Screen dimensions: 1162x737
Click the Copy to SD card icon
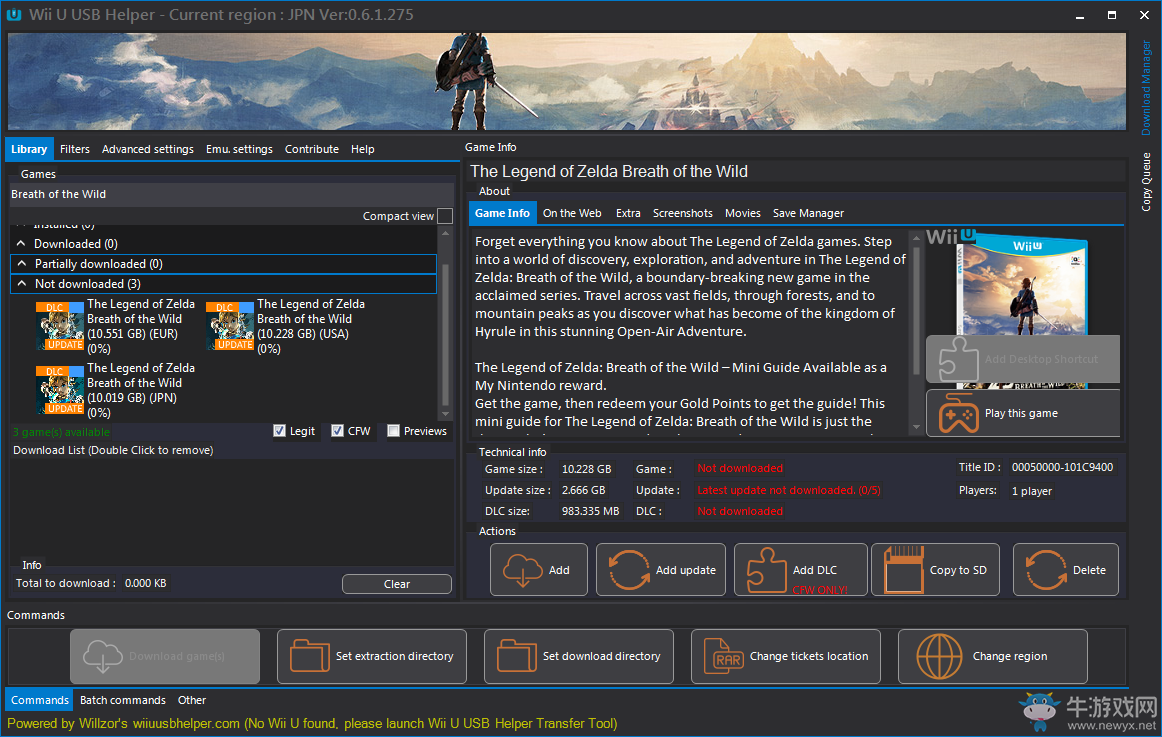[x=903, y=570]
